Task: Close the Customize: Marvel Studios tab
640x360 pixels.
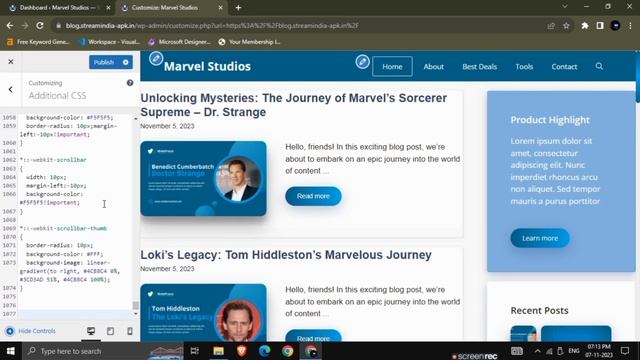Action: [220, 8]
